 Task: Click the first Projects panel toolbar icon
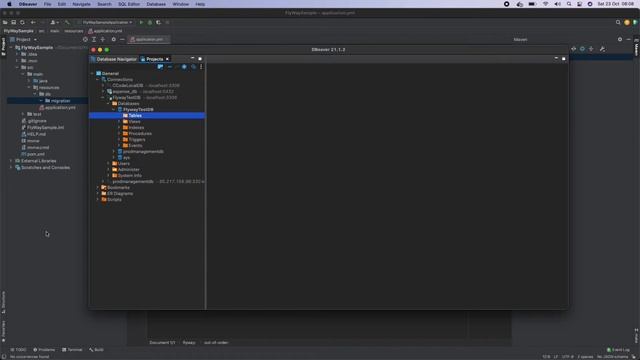pyautogui.click(x=160, y=67)
